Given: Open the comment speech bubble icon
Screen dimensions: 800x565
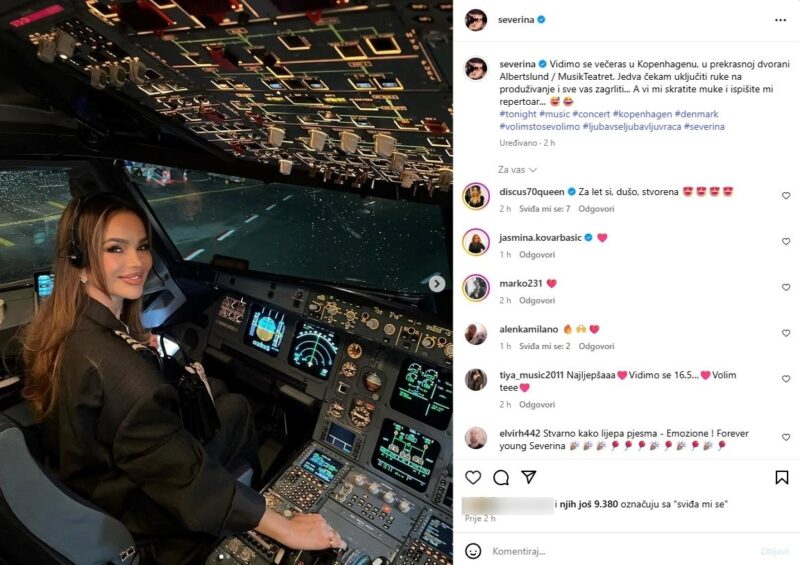Looking at the screenshot, I should pos(501,477).
